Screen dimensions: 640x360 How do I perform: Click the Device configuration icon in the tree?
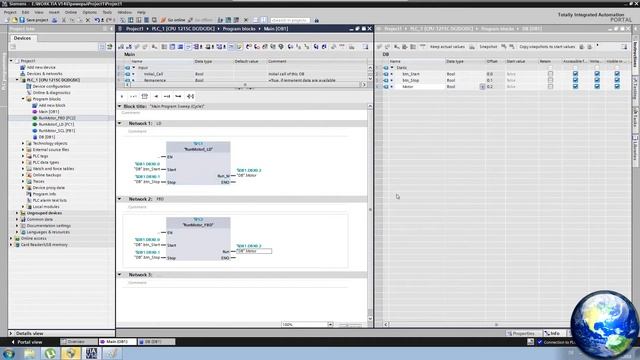[x=29, y=86]
